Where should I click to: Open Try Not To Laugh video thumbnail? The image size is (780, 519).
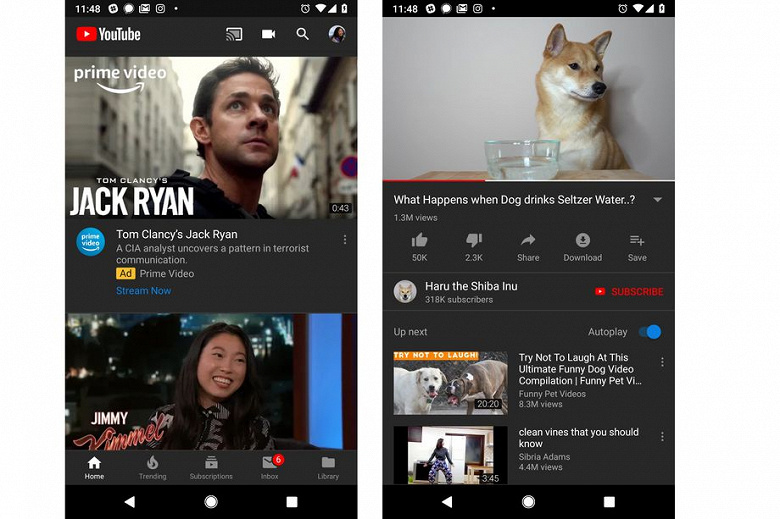coord(451,383)
